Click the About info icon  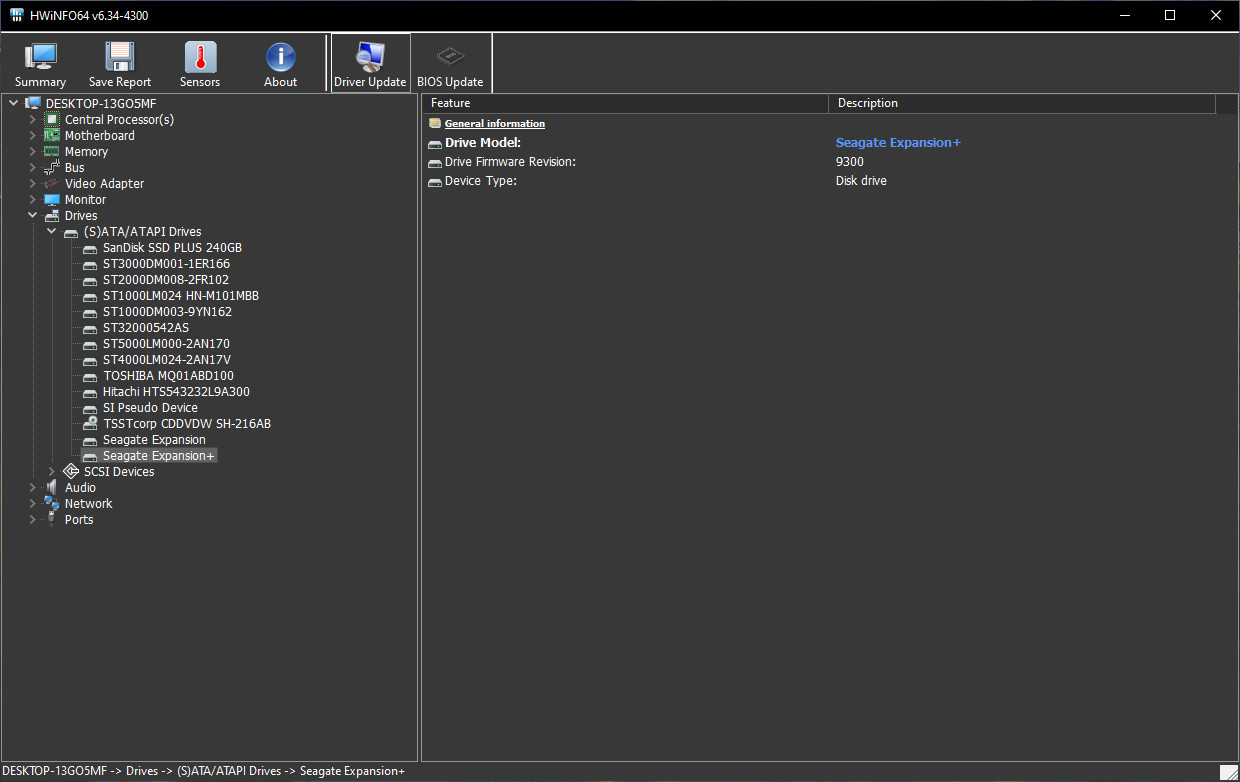pyautogui.click(x=280, y=56)
